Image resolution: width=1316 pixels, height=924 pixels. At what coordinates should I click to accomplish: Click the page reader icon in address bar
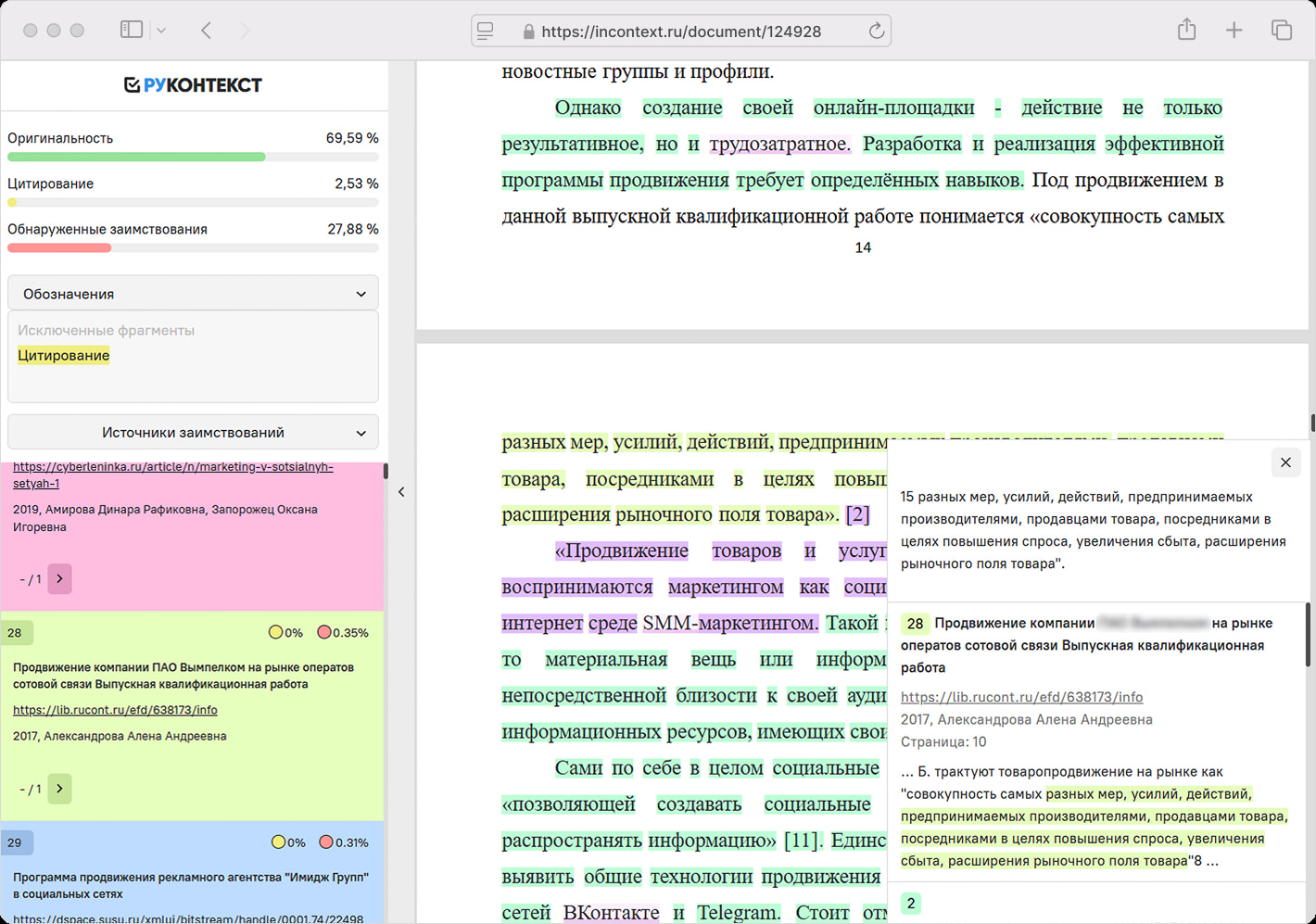pyautogui.click(x=486, y=31)
